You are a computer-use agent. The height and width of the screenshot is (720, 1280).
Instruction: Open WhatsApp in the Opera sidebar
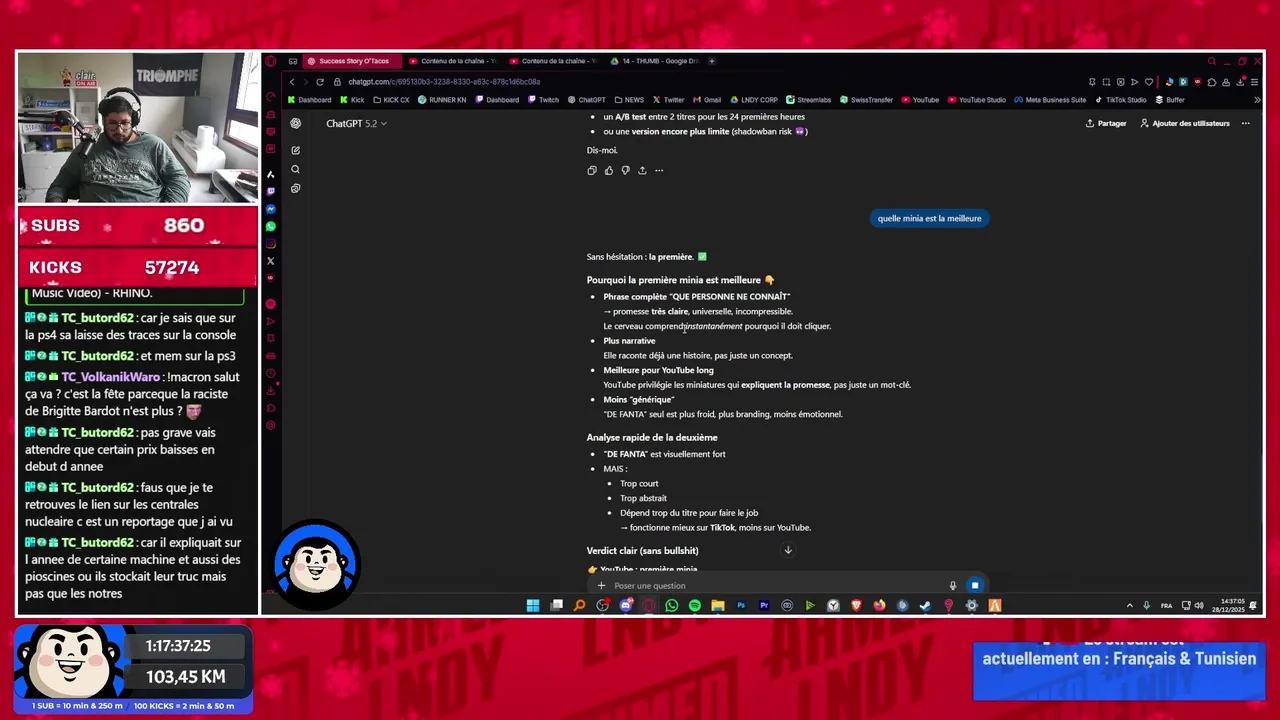[270, 226]
